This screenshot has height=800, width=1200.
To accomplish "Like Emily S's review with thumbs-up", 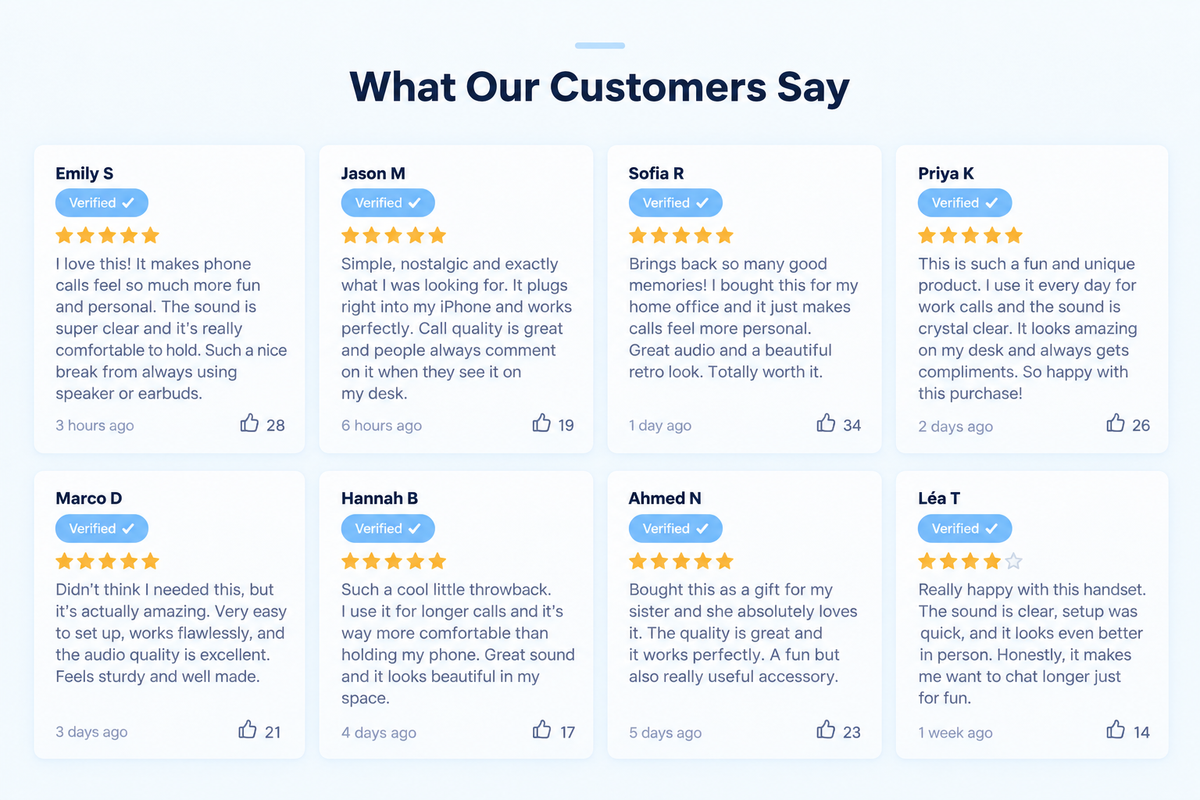I will (250, 424).
